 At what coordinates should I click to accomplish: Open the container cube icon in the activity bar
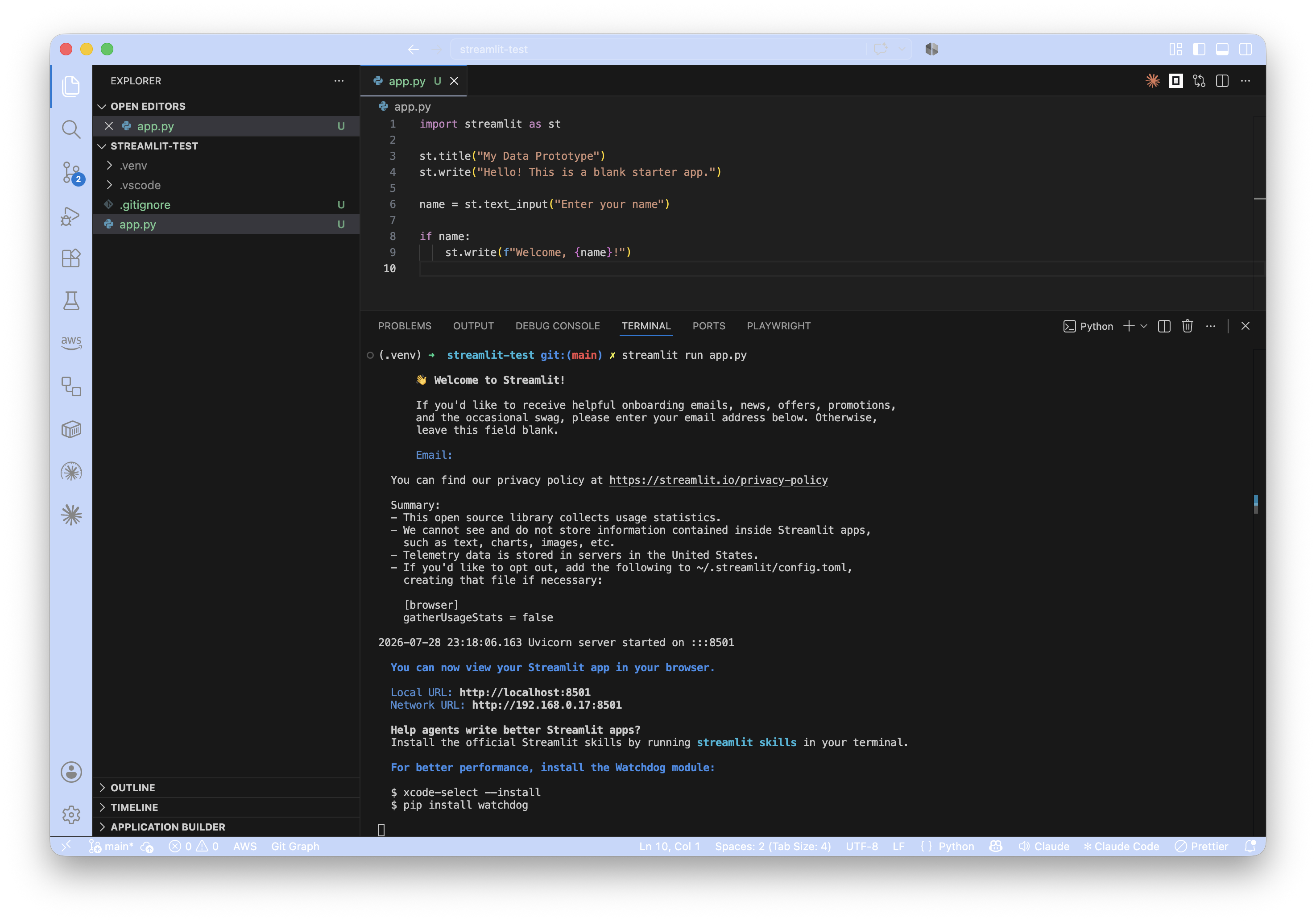(x=71, y=429)
